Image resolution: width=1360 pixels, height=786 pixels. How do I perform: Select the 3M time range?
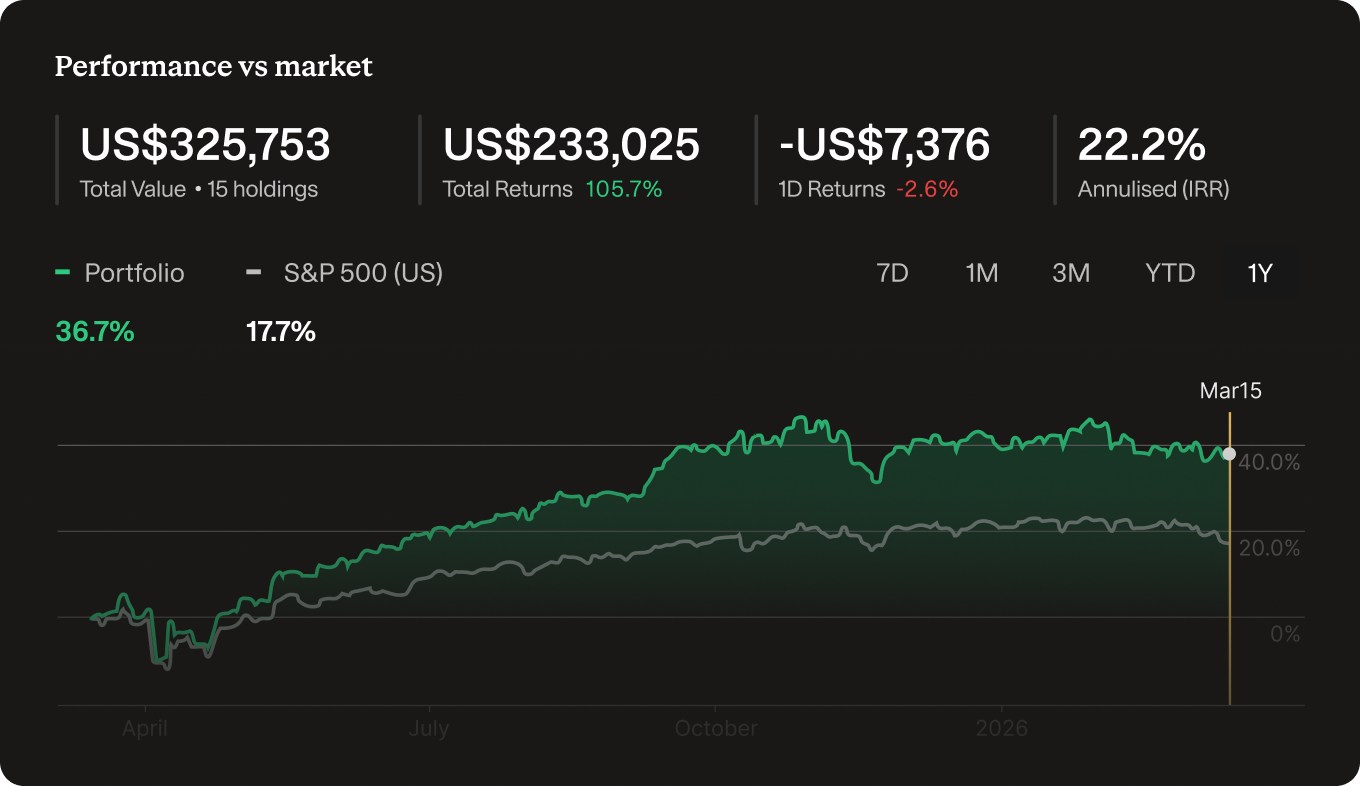click(1071, 272)
